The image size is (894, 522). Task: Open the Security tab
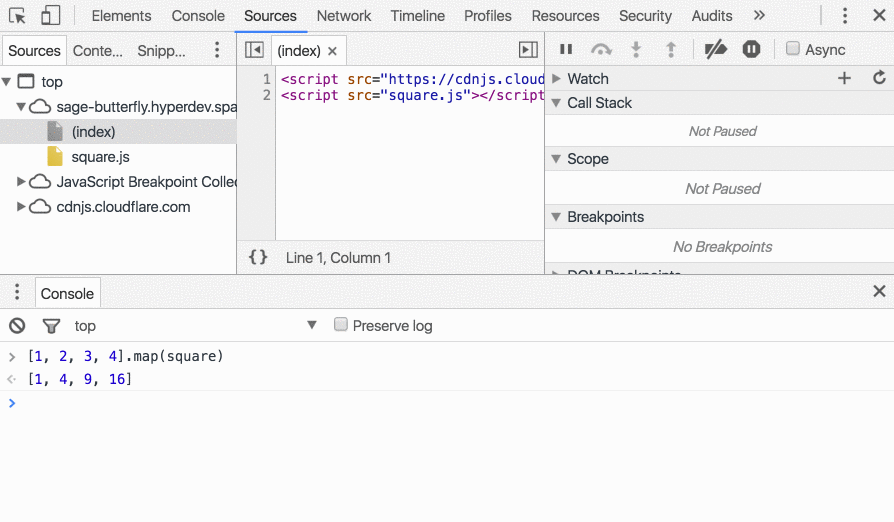point(645,16)
